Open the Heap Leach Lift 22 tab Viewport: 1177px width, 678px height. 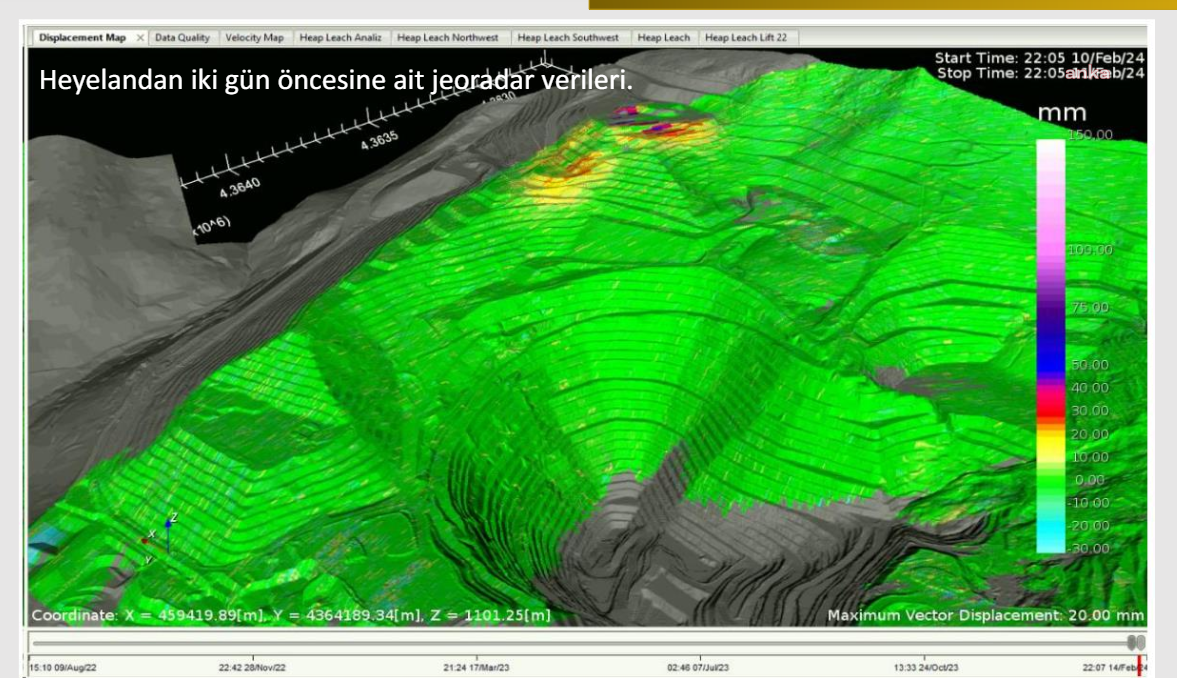(747, 38)
